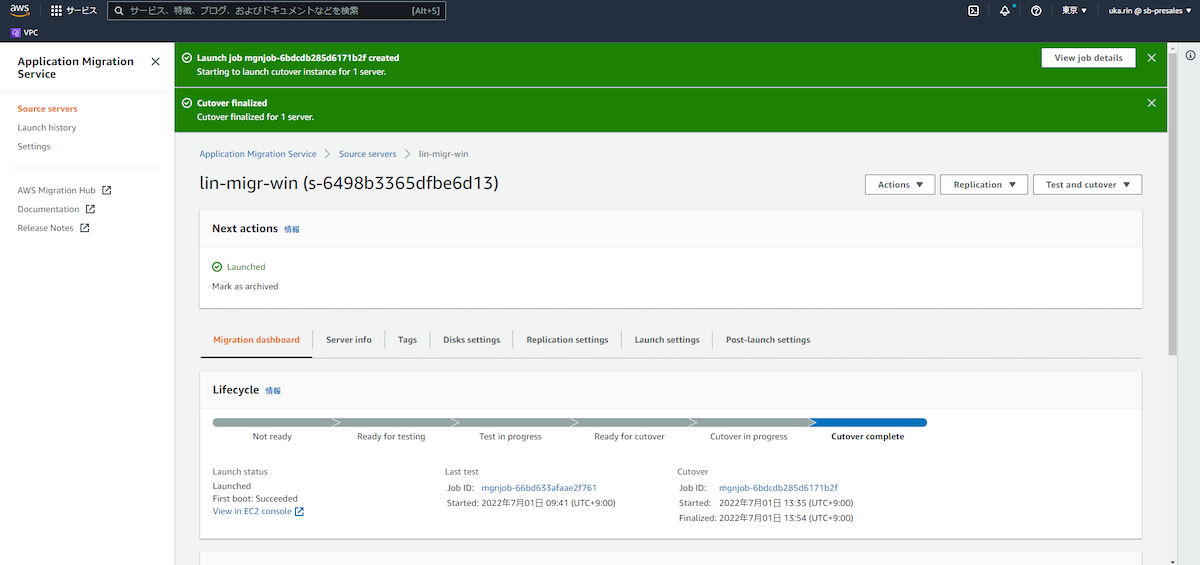
Task: Open the CloudShell terminal icon
Action: pos(973,11)
